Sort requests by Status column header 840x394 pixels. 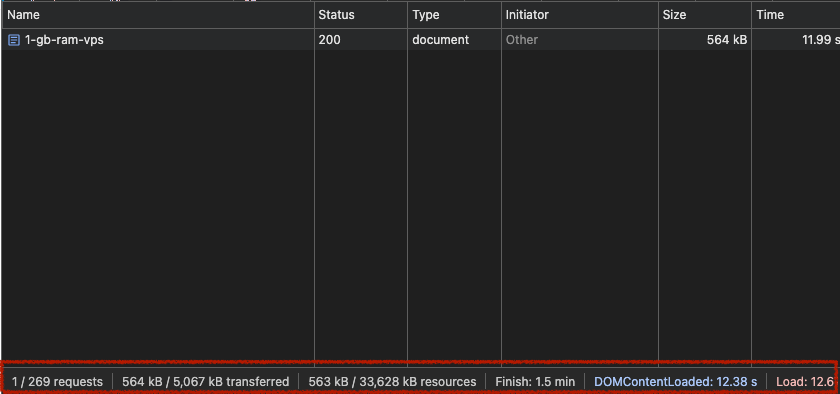[x=361, y=15]
